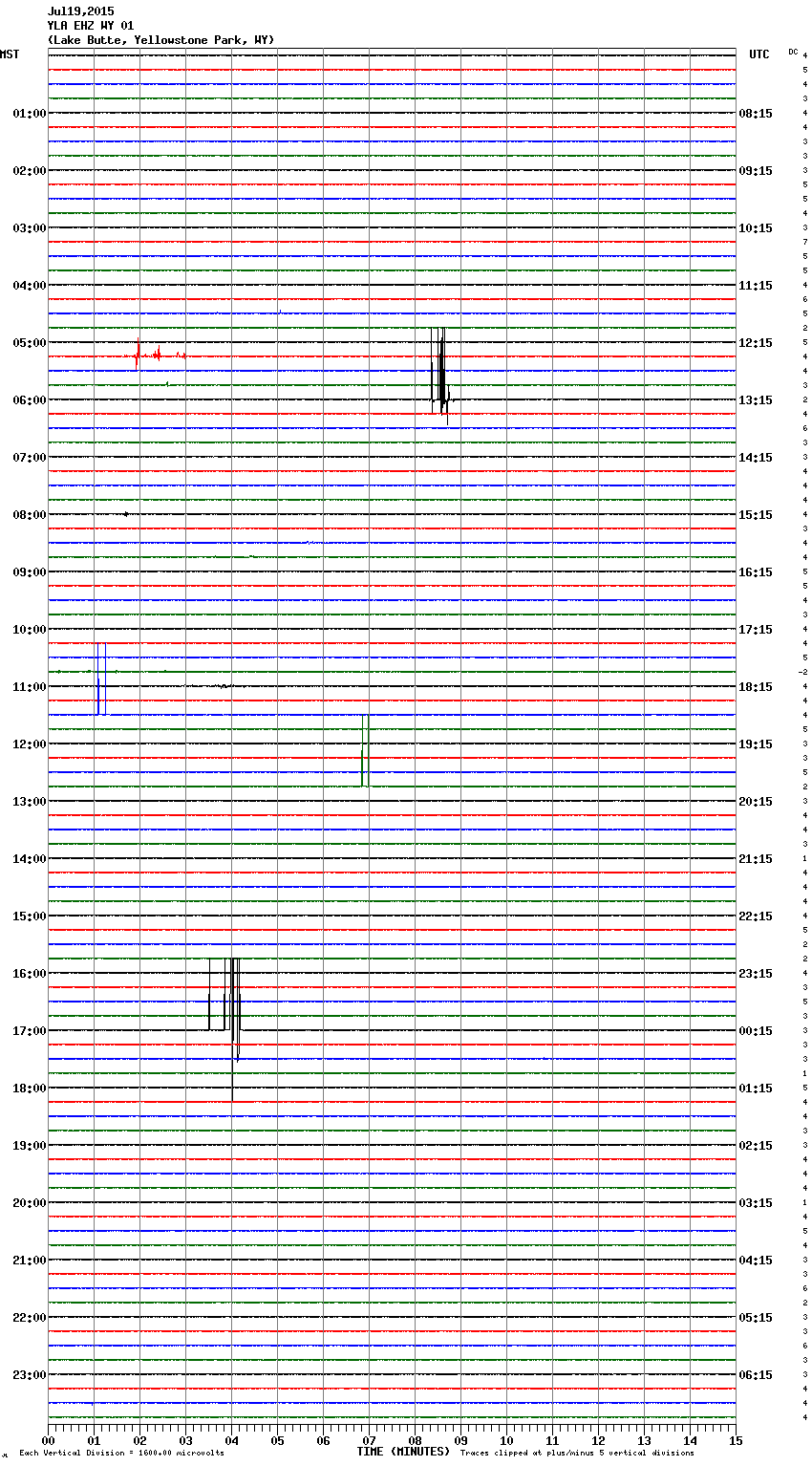Select the 04:00 MST hour label
Screen dimensions: 812x1466
[29, 285]
